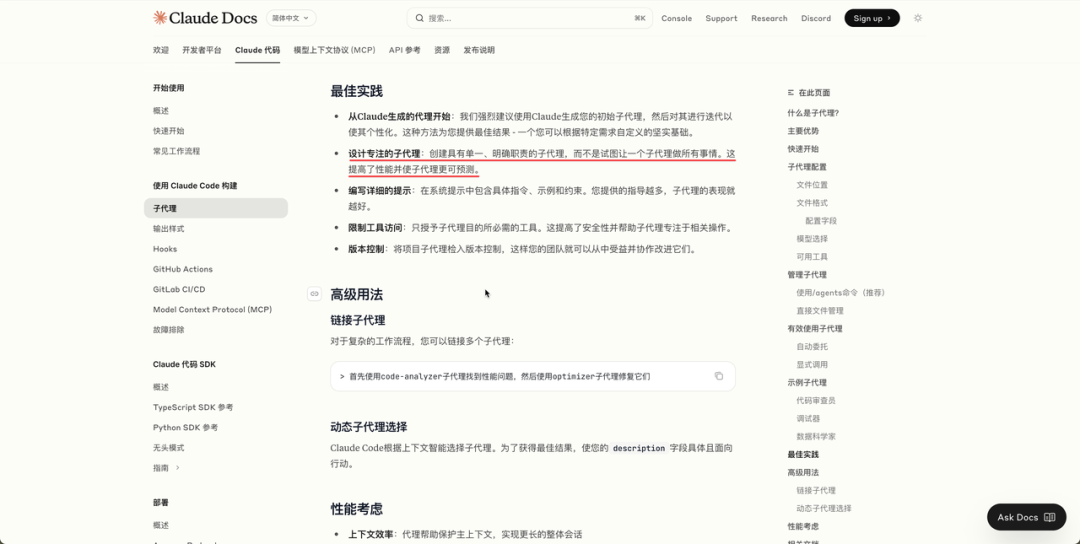
Task: Jump to 代码审查员 in page outline
Action: (816, 400)
